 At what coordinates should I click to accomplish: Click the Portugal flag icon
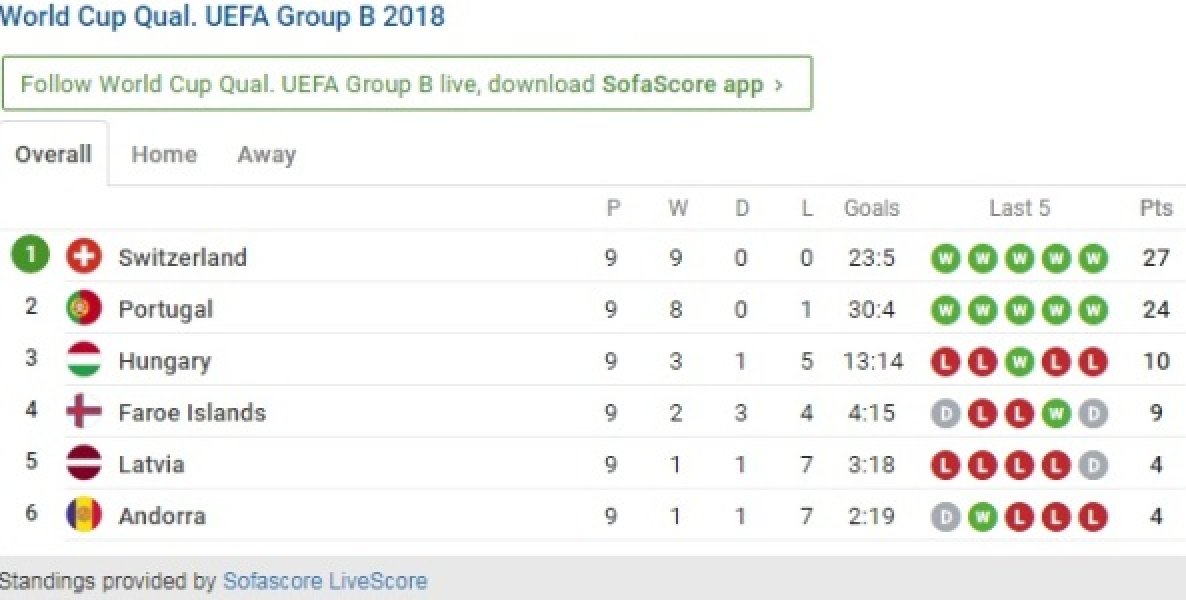click(84, 308)
